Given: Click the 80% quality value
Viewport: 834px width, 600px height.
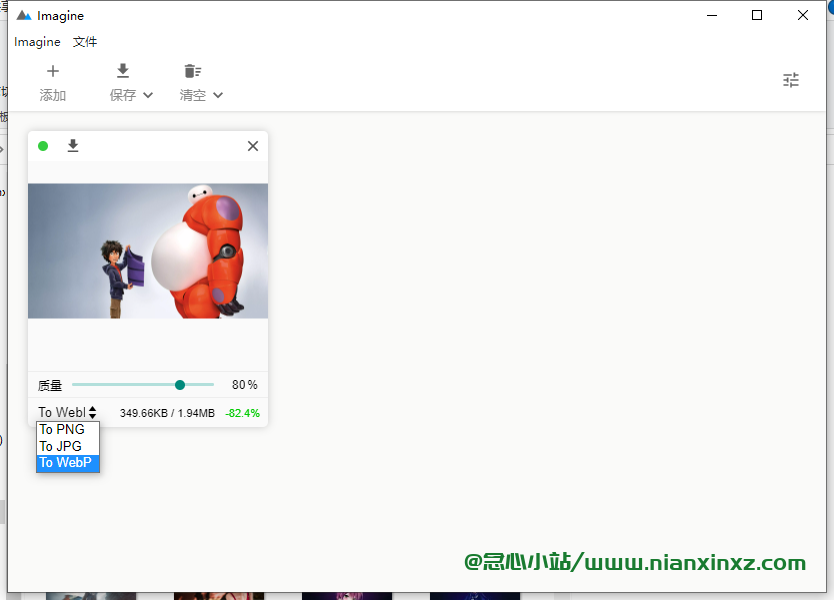Looking at the screenshot, I should tap(245, 385).
